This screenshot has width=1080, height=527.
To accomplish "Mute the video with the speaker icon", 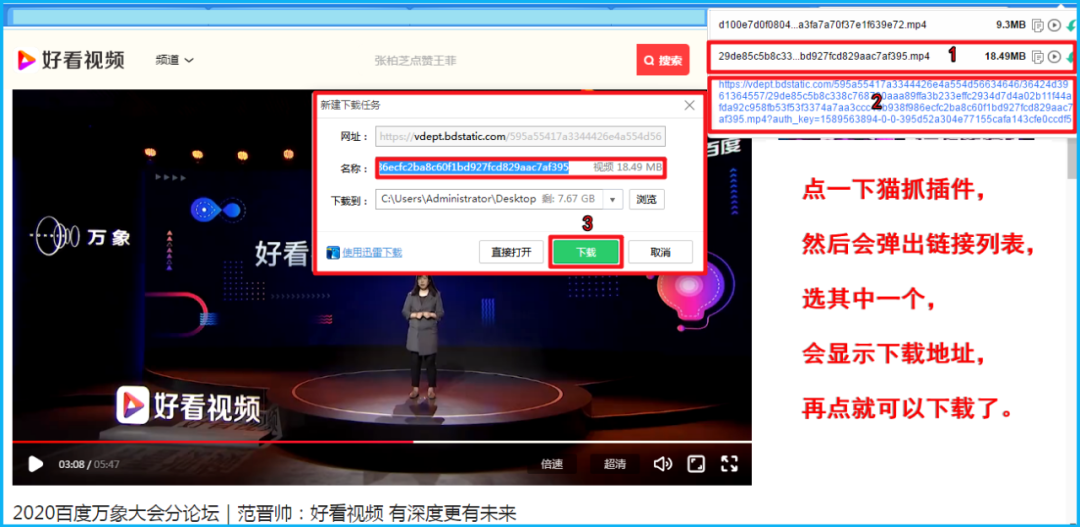I will [663, 464].
